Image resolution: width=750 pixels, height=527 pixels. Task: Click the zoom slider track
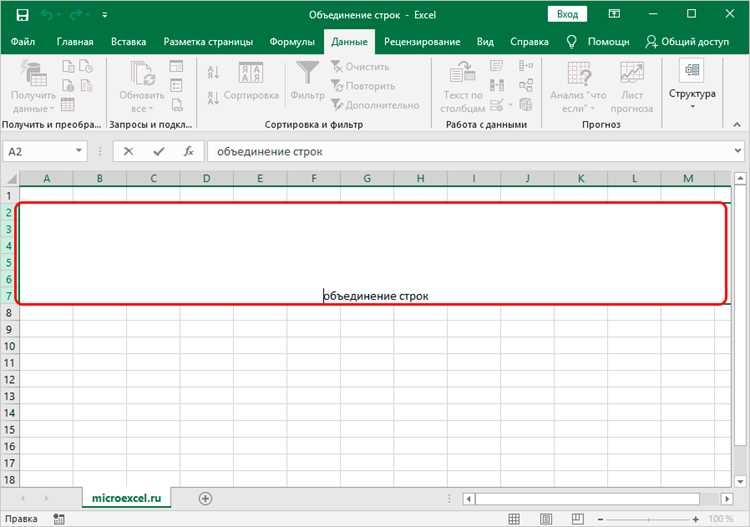click(648, 519)
